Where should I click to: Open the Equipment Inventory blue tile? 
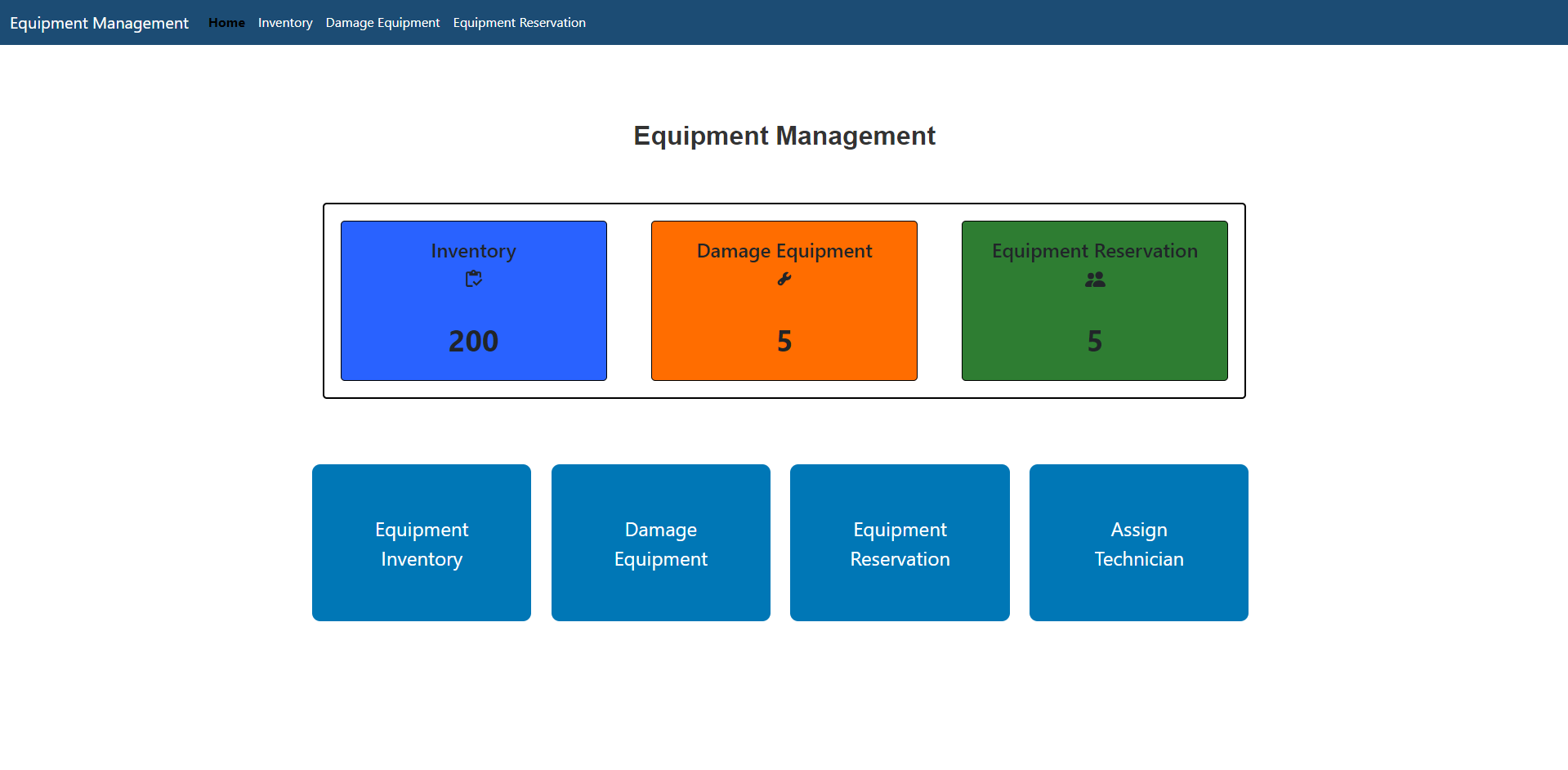point(422,543)
